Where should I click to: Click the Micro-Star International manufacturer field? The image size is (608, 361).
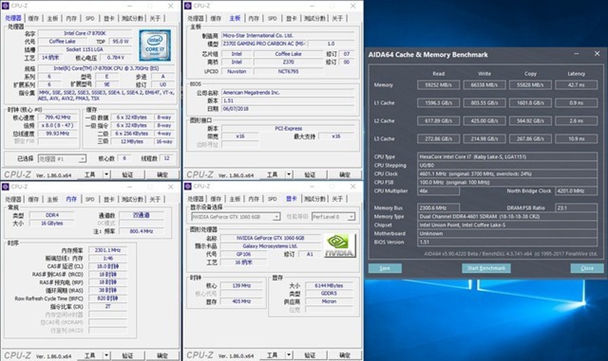(288, 35)
